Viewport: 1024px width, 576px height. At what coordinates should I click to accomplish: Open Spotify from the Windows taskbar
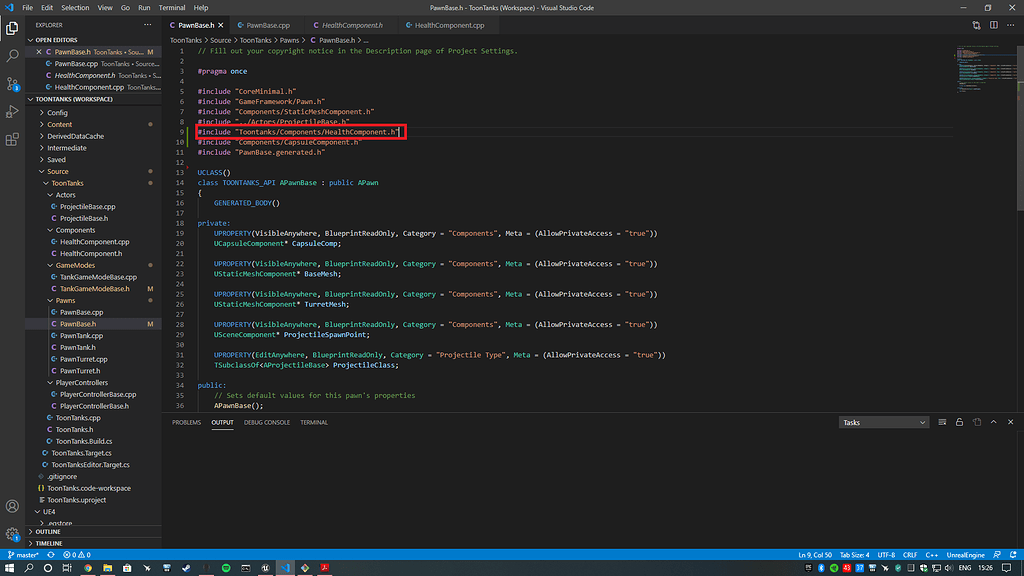(x=226, y=568)
